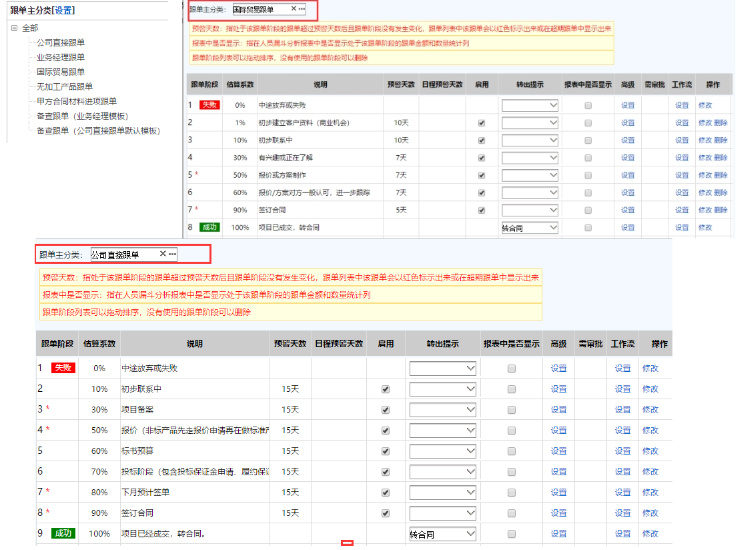The image size is (749, 550).
Task: Toggle the 启用 checkbox for the 有兴趣或正在了解 row
Action: pos(482,157)
